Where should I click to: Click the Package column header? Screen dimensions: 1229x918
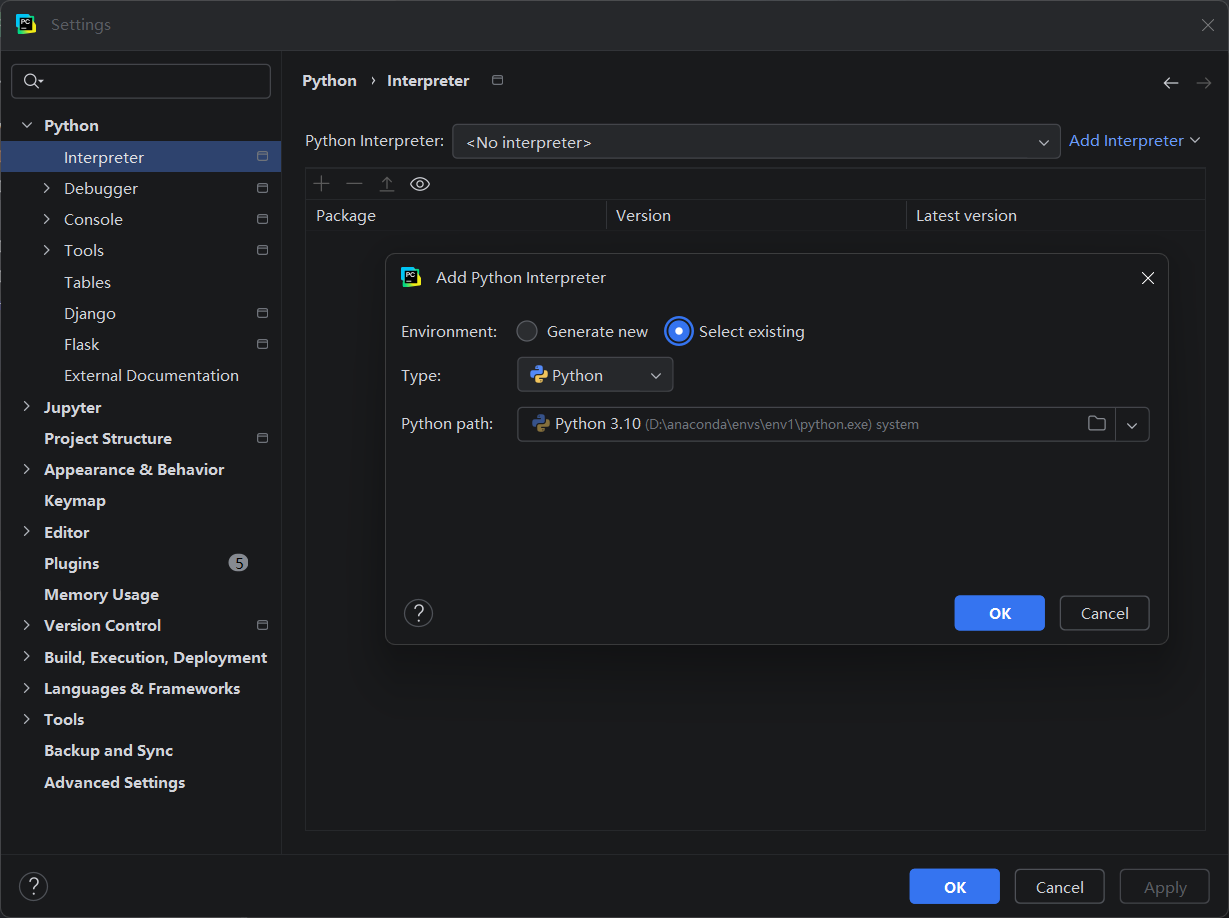coord(456,215)
